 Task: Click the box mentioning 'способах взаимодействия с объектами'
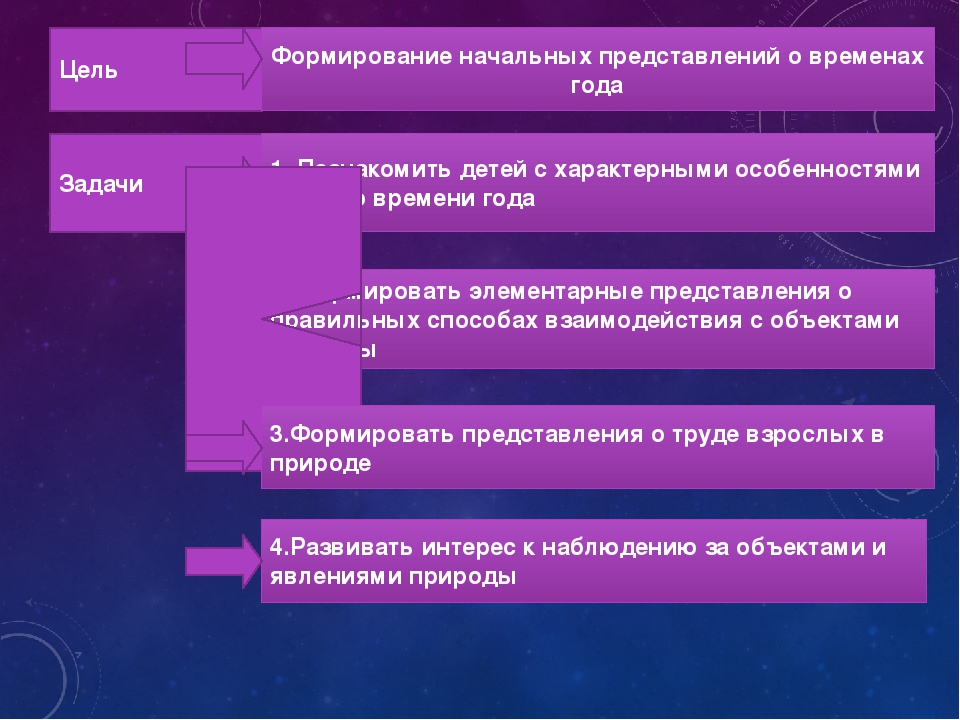pos(598,319)
